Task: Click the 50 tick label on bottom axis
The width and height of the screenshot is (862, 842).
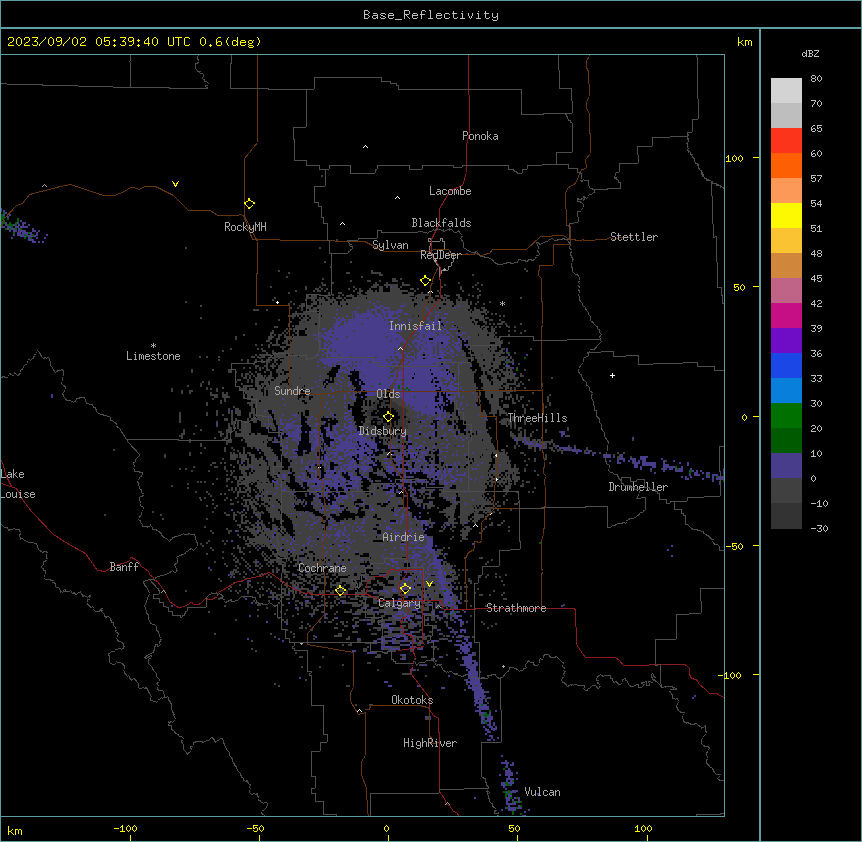Action: (x=514, y=828)
